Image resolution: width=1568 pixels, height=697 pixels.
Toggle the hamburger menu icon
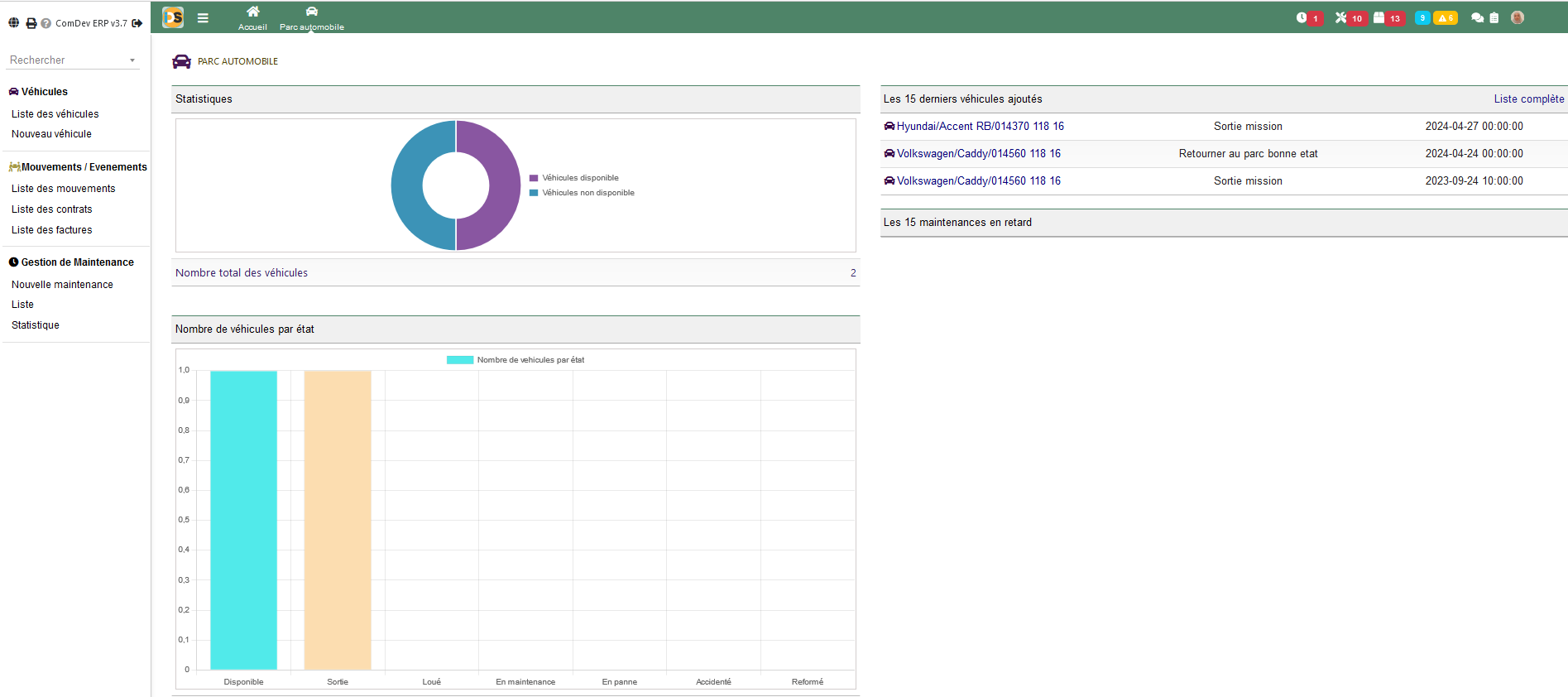(203, 17)
